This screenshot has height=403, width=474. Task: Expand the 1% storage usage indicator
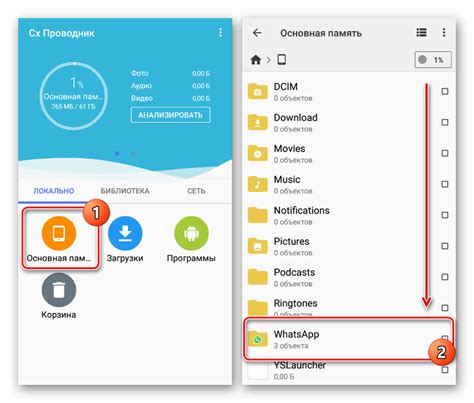(x=433, y=60)
